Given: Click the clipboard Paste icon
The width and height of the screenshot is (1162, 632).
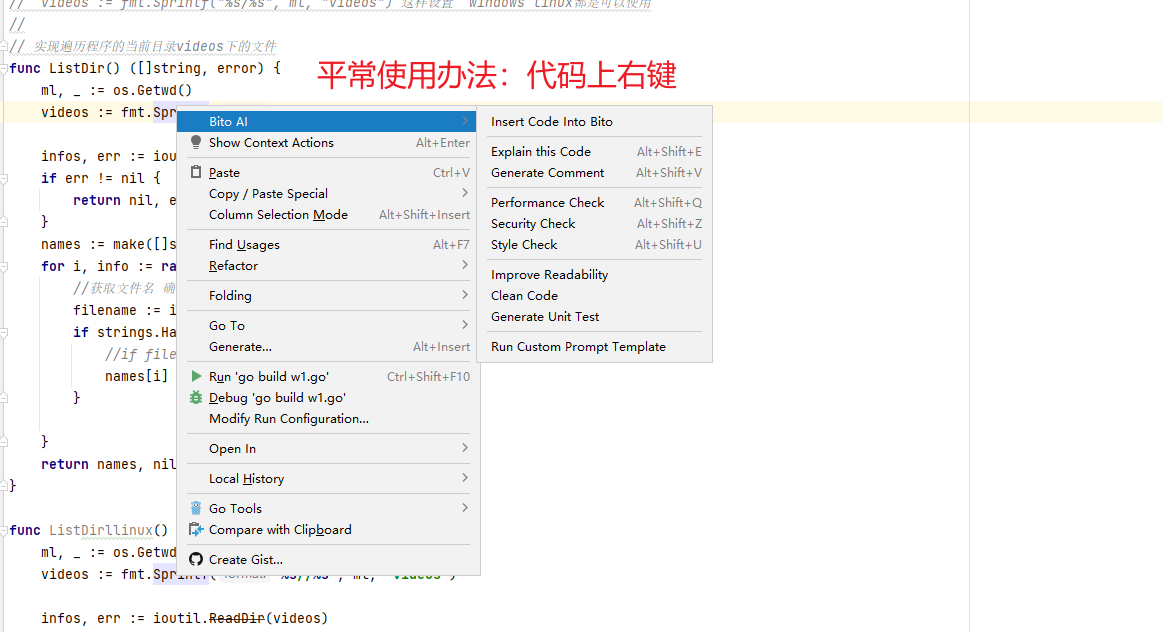Looking at the screenshot, I should click(196, 172).
